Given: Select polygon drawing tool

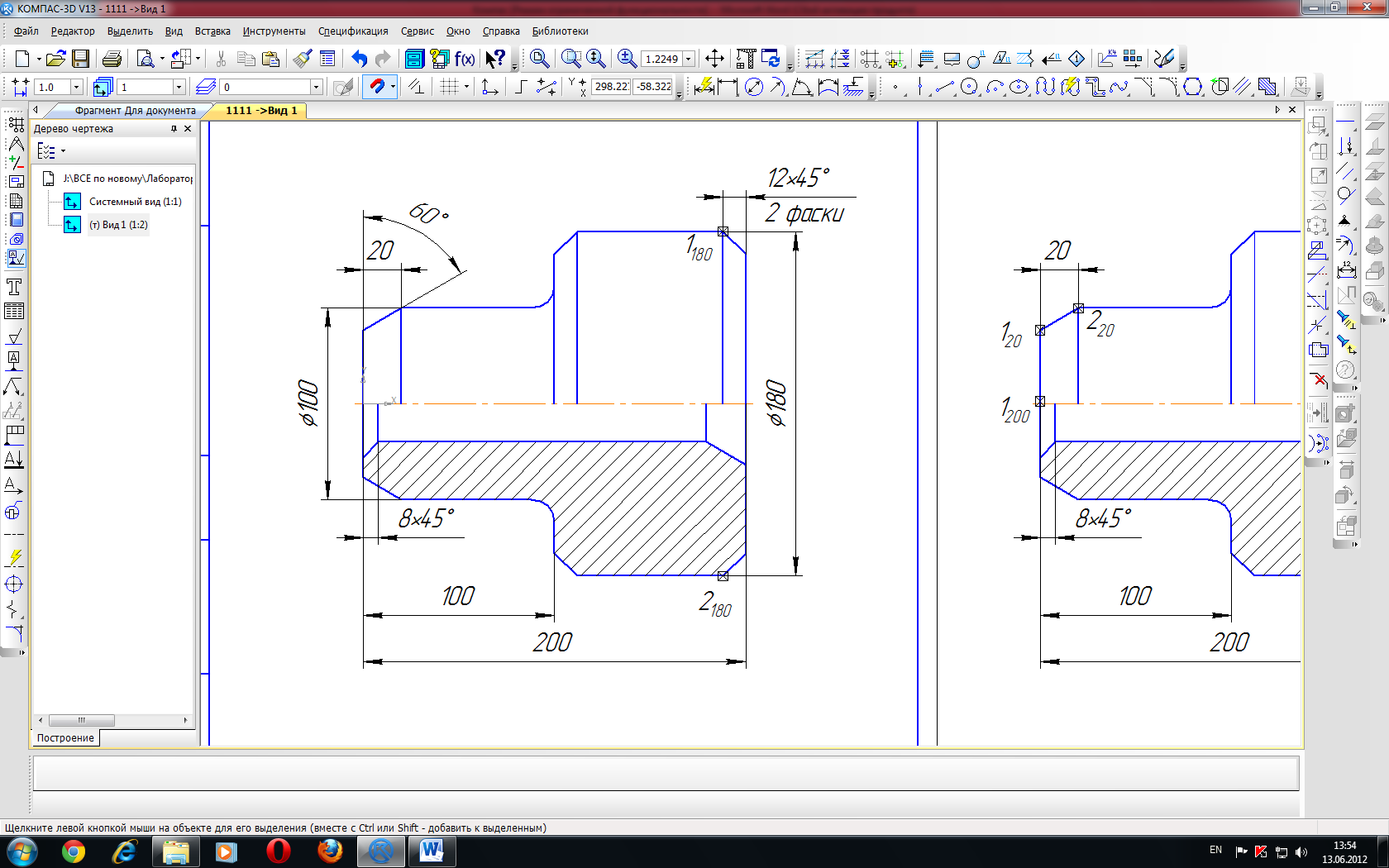Looking at the screenshot, I should (x=1192, y=87).
